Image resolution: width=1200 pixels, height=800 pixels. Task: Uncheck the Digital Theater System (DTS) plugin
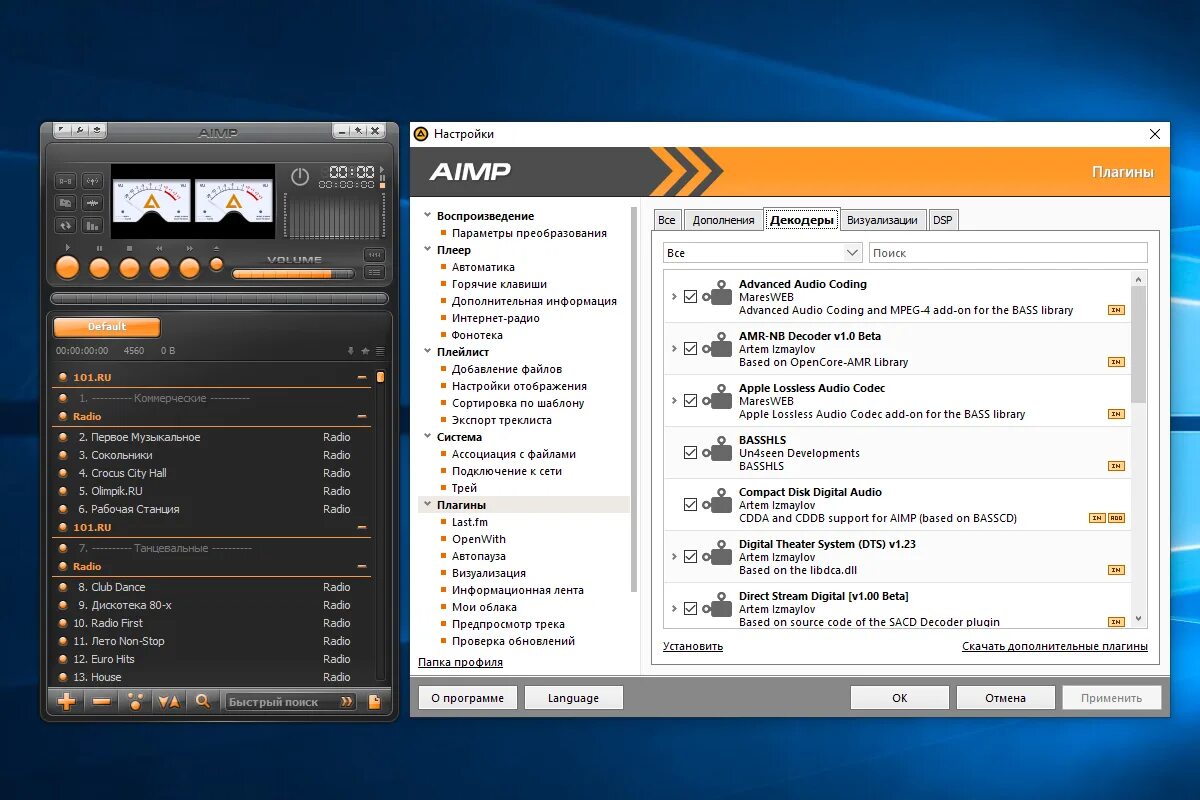pos(690,557)
